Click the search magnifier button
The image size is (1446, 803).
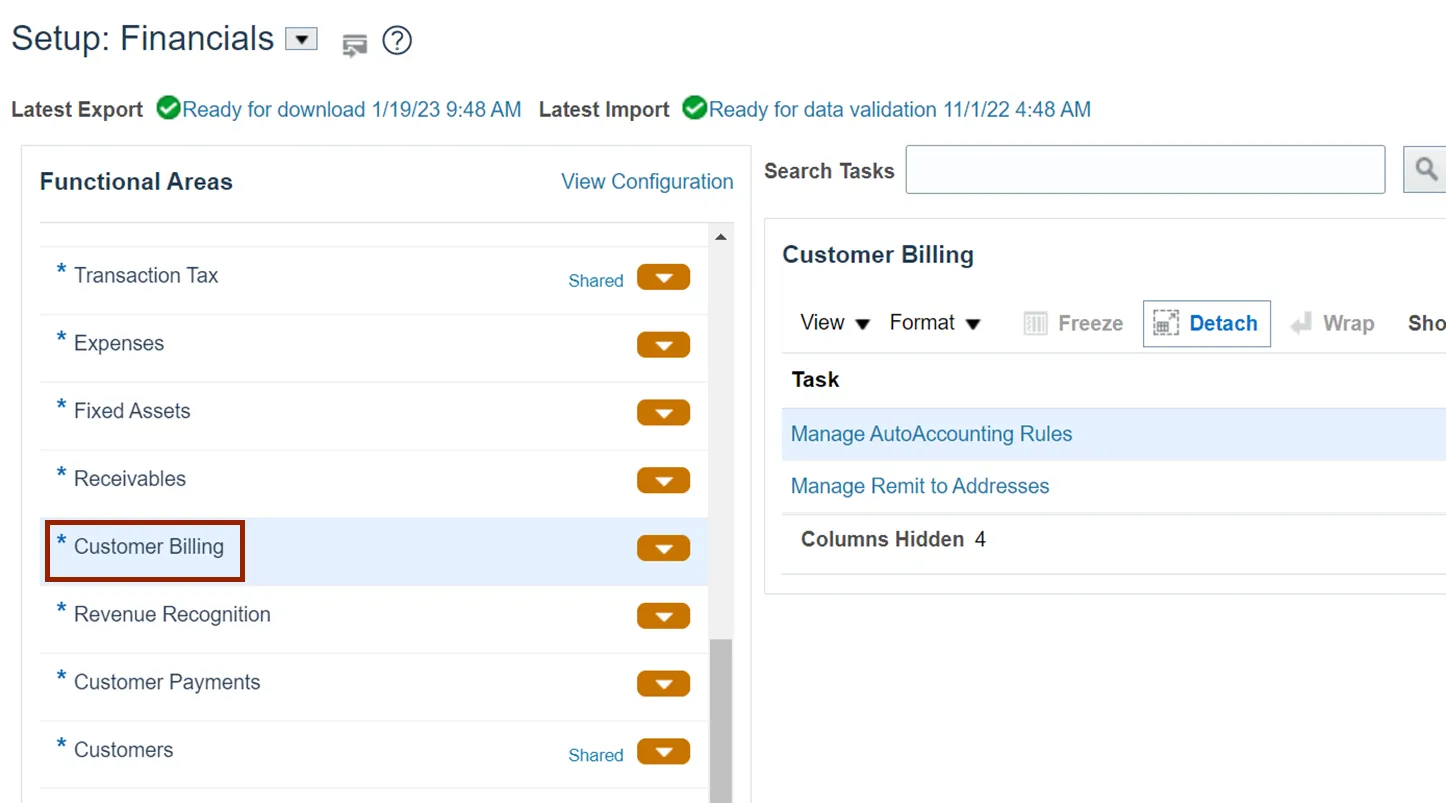coord(1426,169)
